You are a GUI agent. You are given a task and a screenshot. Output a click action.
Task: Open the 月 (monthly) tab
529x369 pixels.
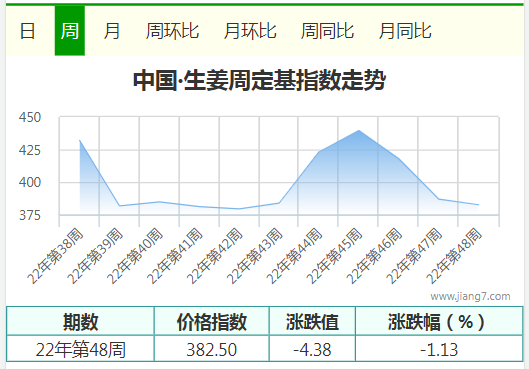tap(112, 31)
